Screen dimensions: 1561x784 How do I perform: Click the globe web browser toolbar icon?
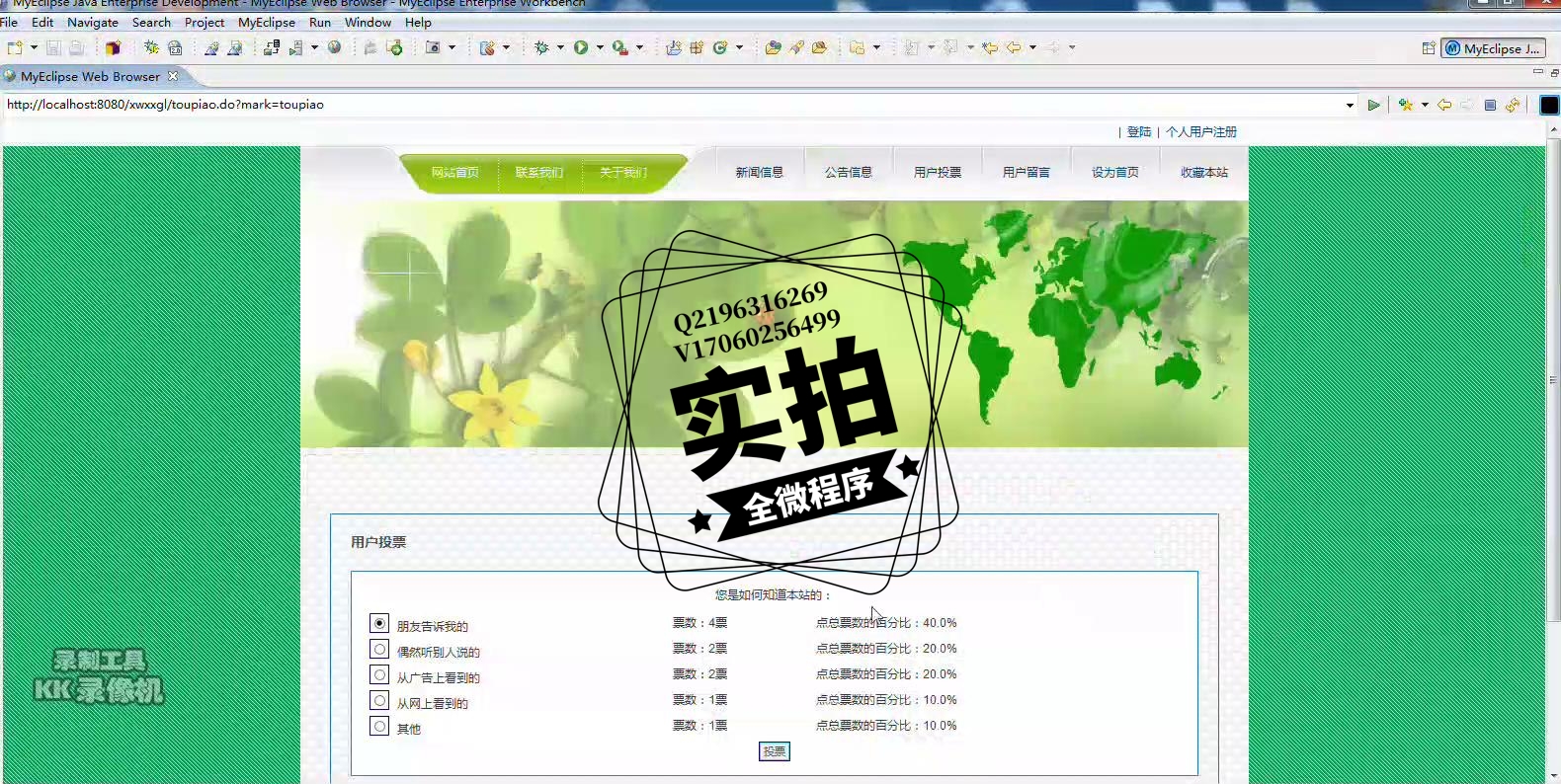335,47
